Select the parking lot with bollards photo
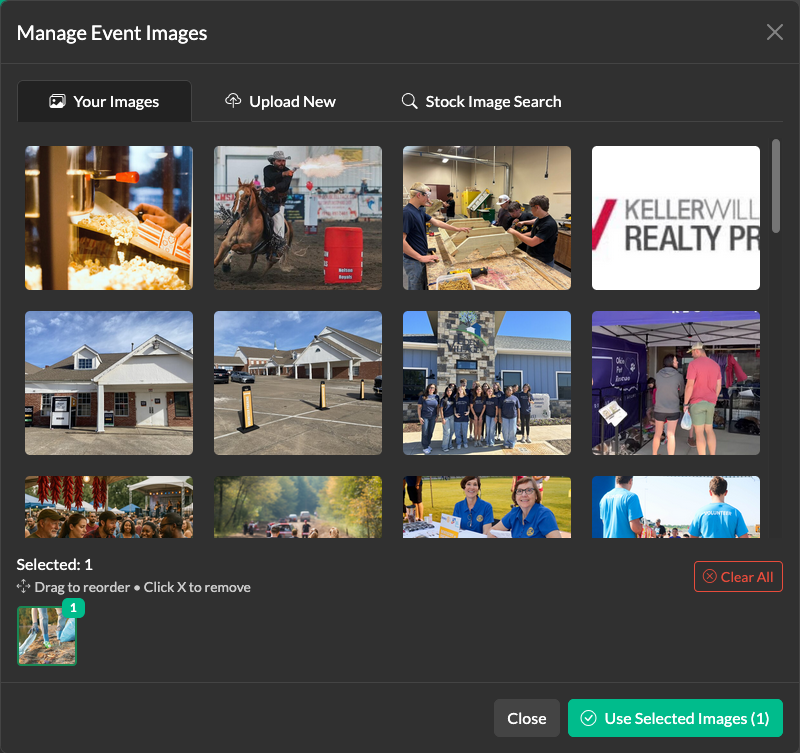This screenshot has width=800, height=753. point(298,383)
